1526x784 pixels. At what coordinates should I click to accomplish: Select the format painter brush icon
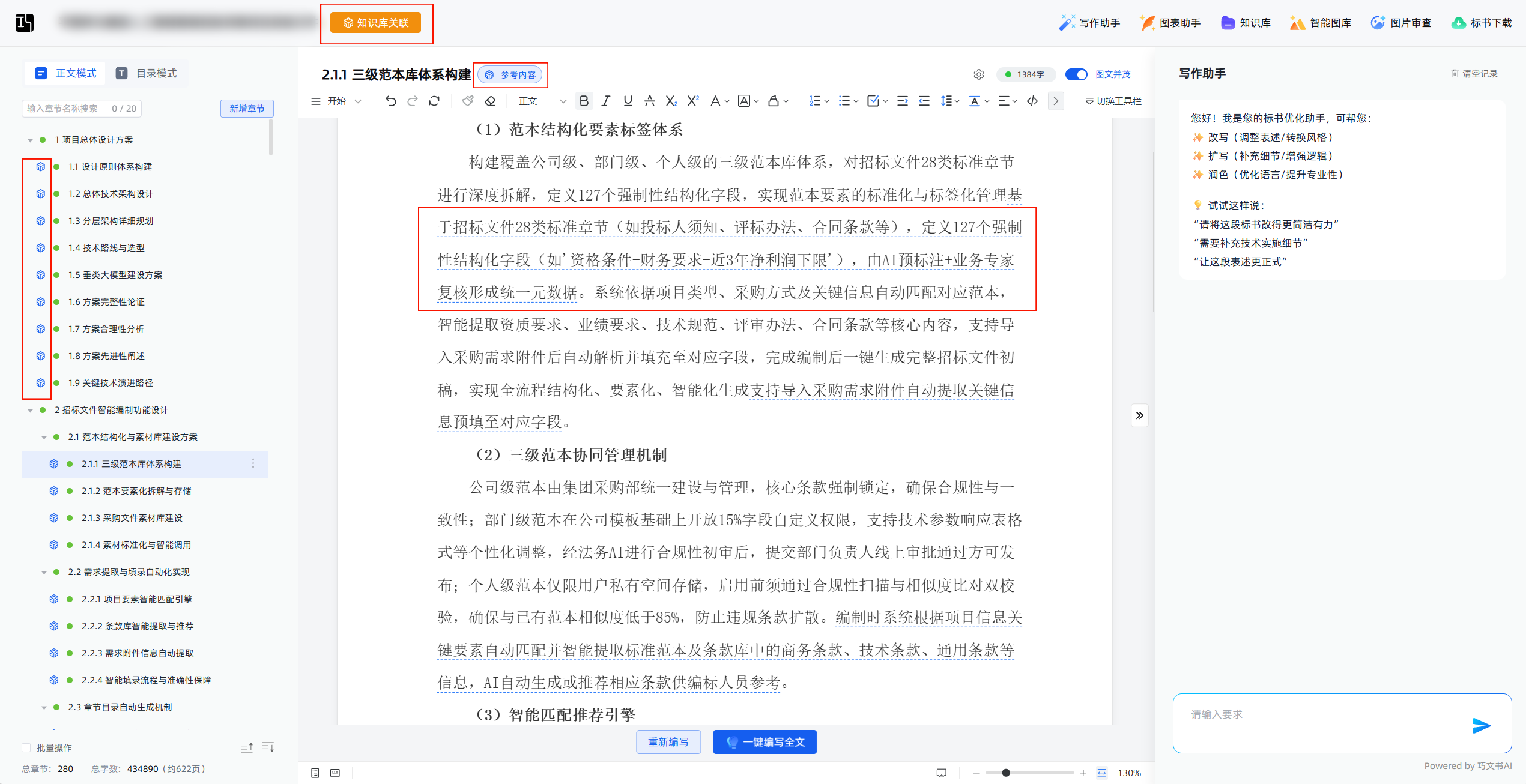(x=468, y=101)
